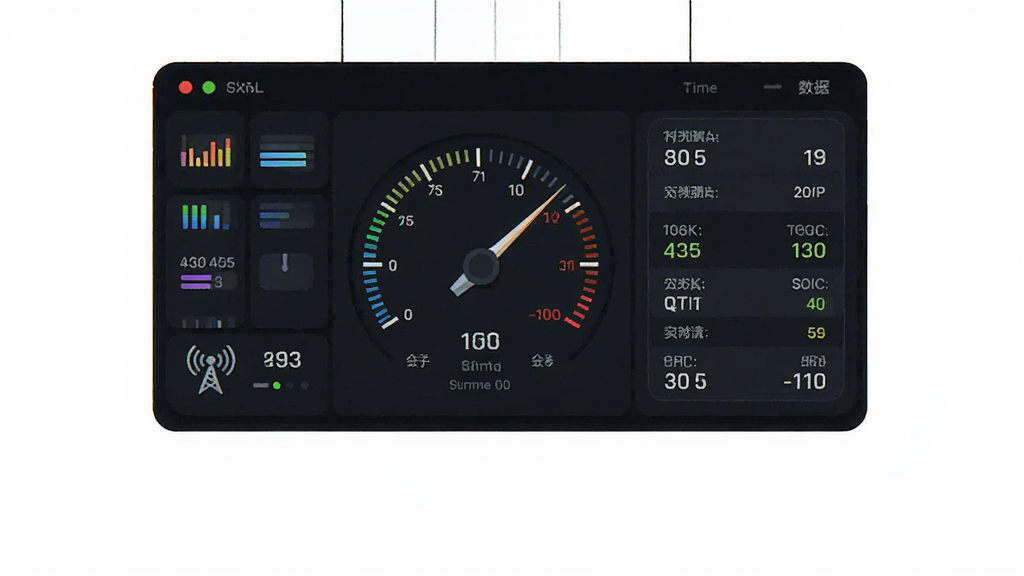The width and height of the screenshot is (1024, 576).
Task: Click the 71 mark on the gauge
Action: (x=479, y=177)
